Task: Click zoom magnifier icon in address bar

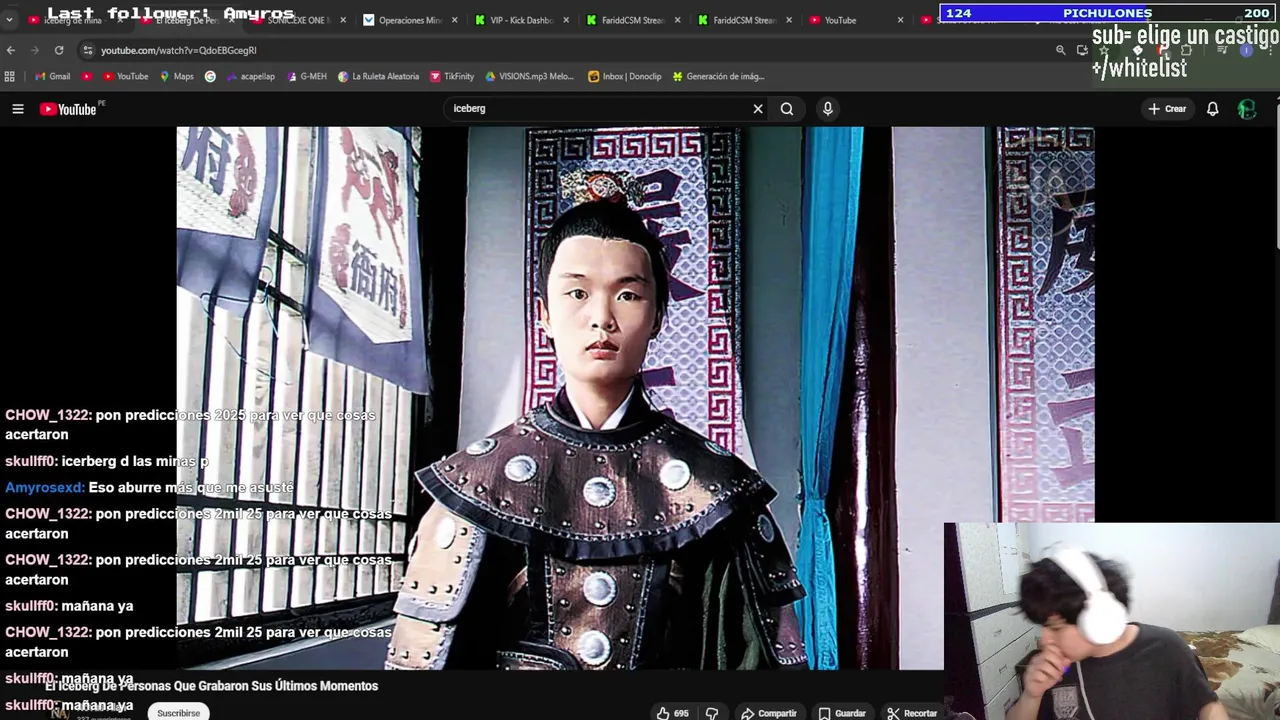Action: 1061,50
